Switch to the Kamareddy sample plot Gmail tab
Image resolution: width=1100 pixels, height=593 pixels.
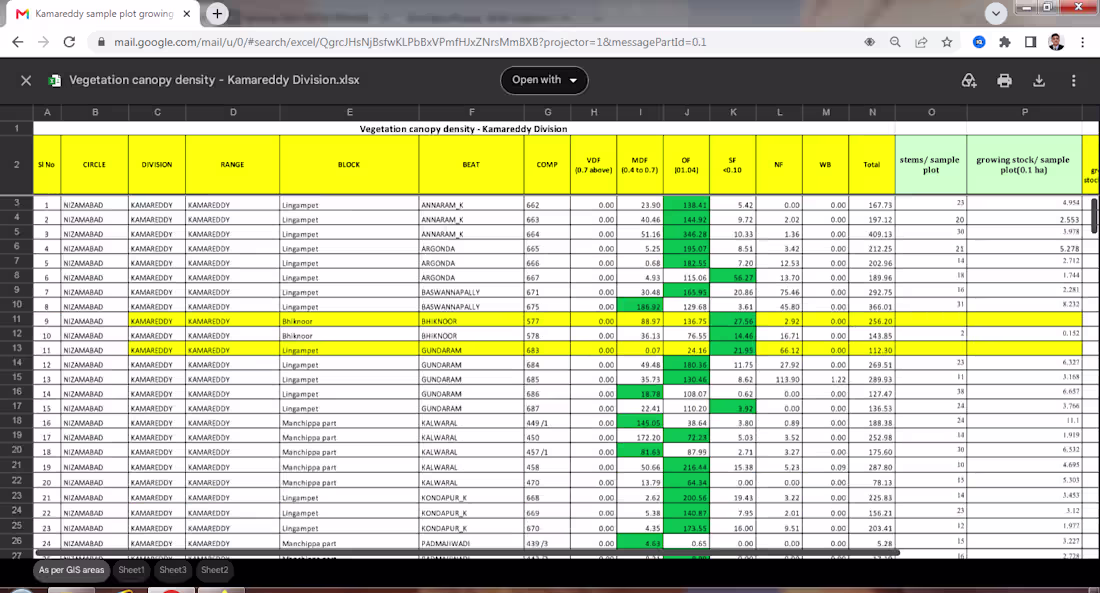(103, 13)
